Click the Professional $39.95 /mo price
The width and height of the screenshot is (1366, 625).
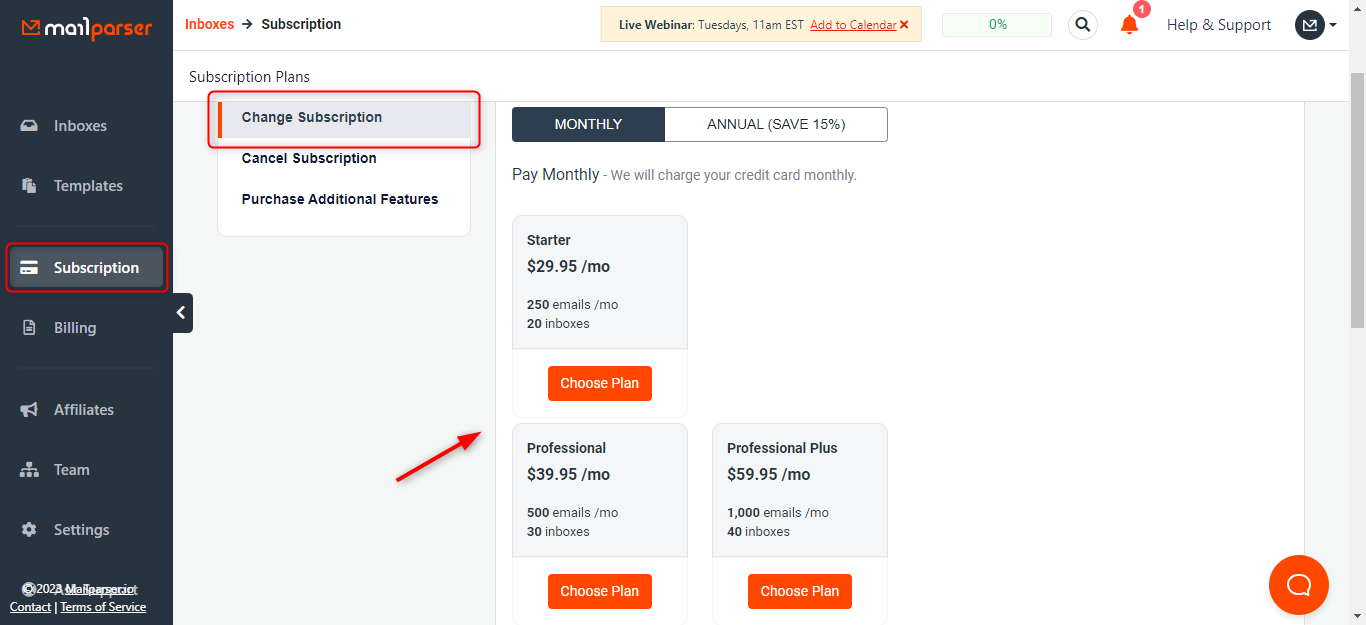click(568, 475)
